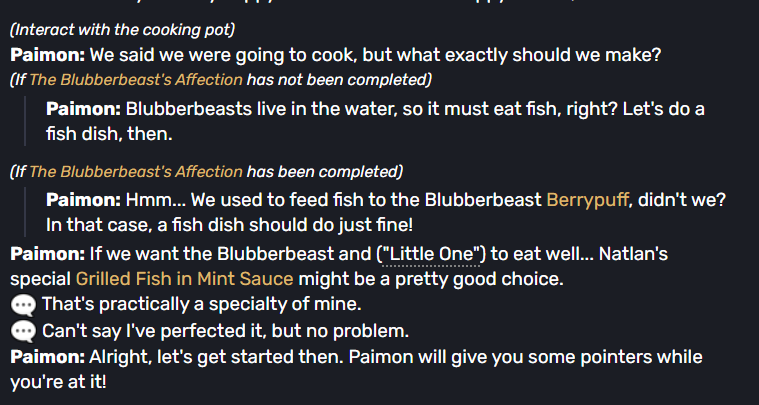Click the italic text "has been completed)"
759x405 pixels.
(324, 171)
